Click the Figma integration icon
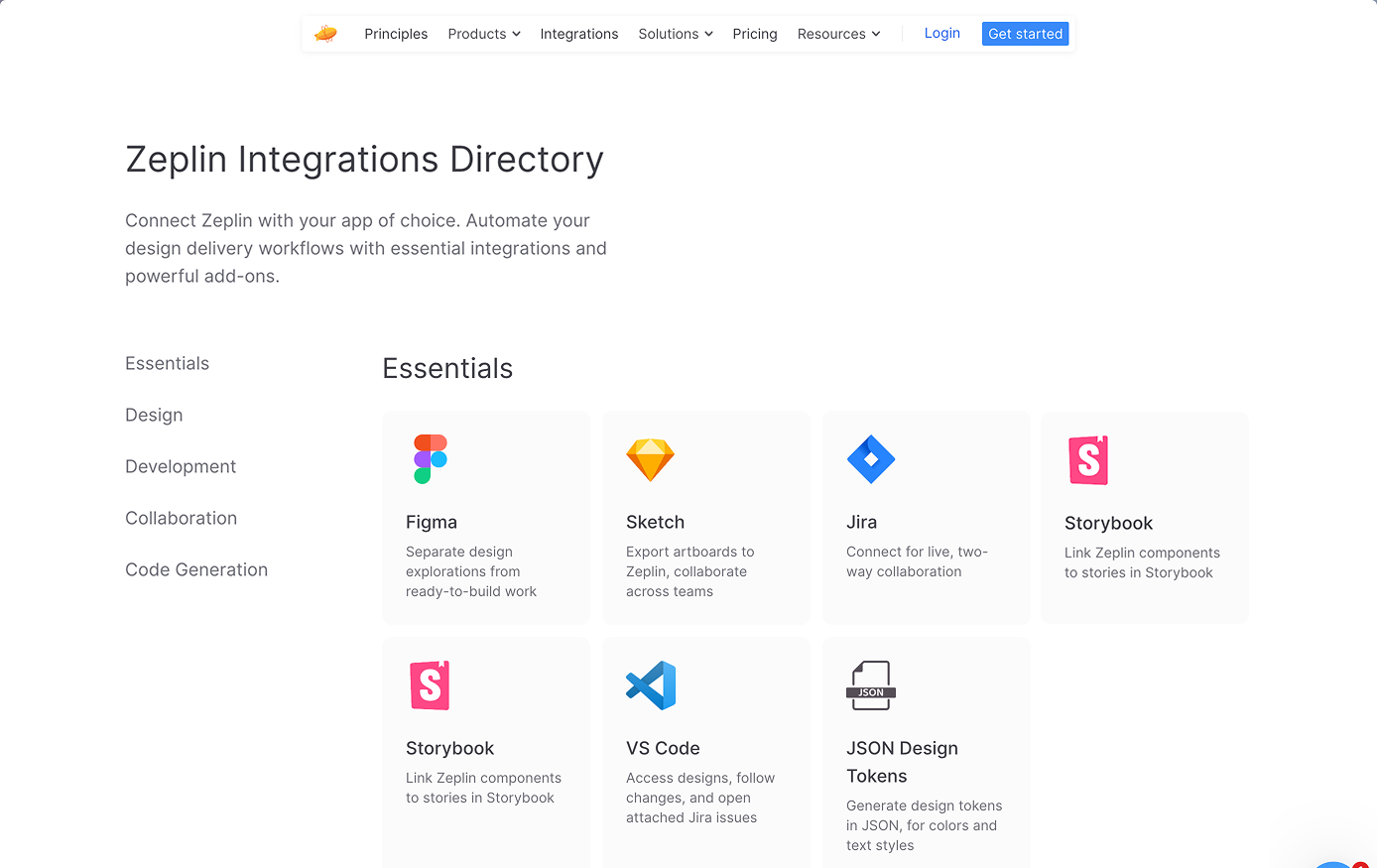Viewport: 1377px width, 868px height. [x=430, y=458]
